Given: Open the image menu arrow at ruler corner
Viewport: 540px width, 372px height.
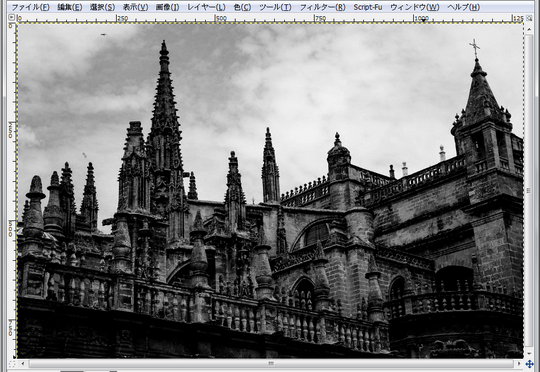Looking at the screenshot, I should (x=11, y=17).
